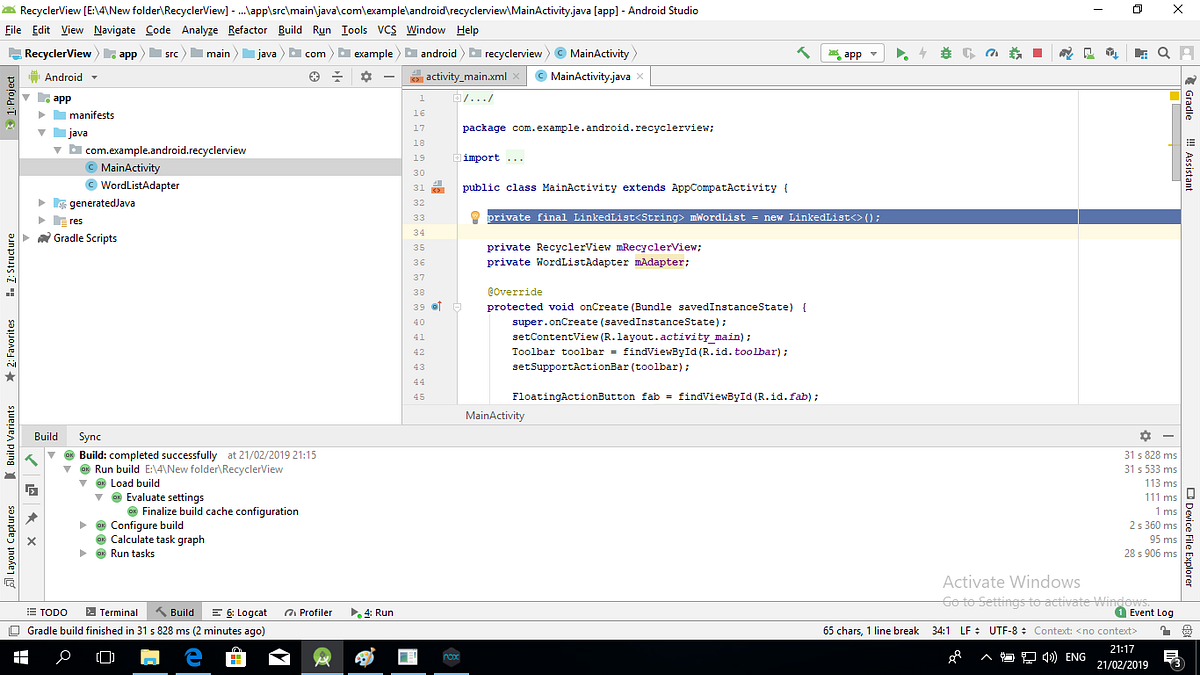Collapse all nodes in the Project panel
The height and width of the screenshot is (675, 1200).
[x=337, y=75]
